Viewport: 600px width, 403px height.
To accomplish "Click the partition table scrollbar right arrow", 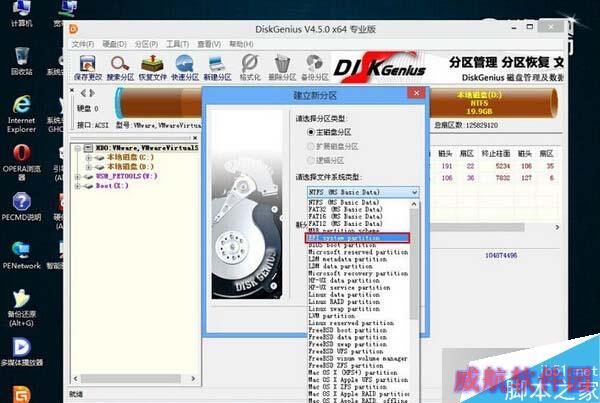I will click(x=557, y=227).
